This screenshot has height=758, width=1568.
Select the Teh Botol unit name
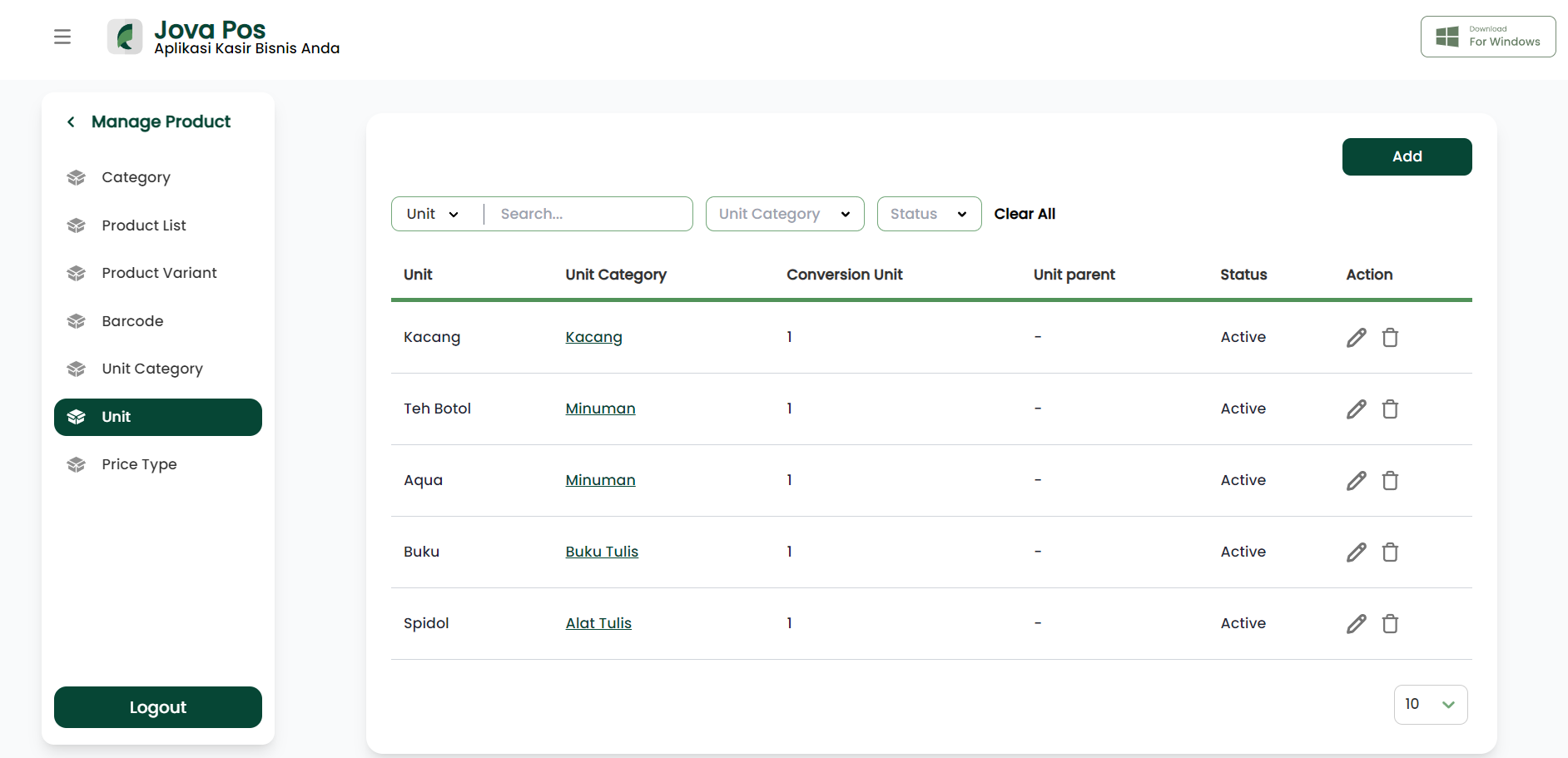[437, 409]
